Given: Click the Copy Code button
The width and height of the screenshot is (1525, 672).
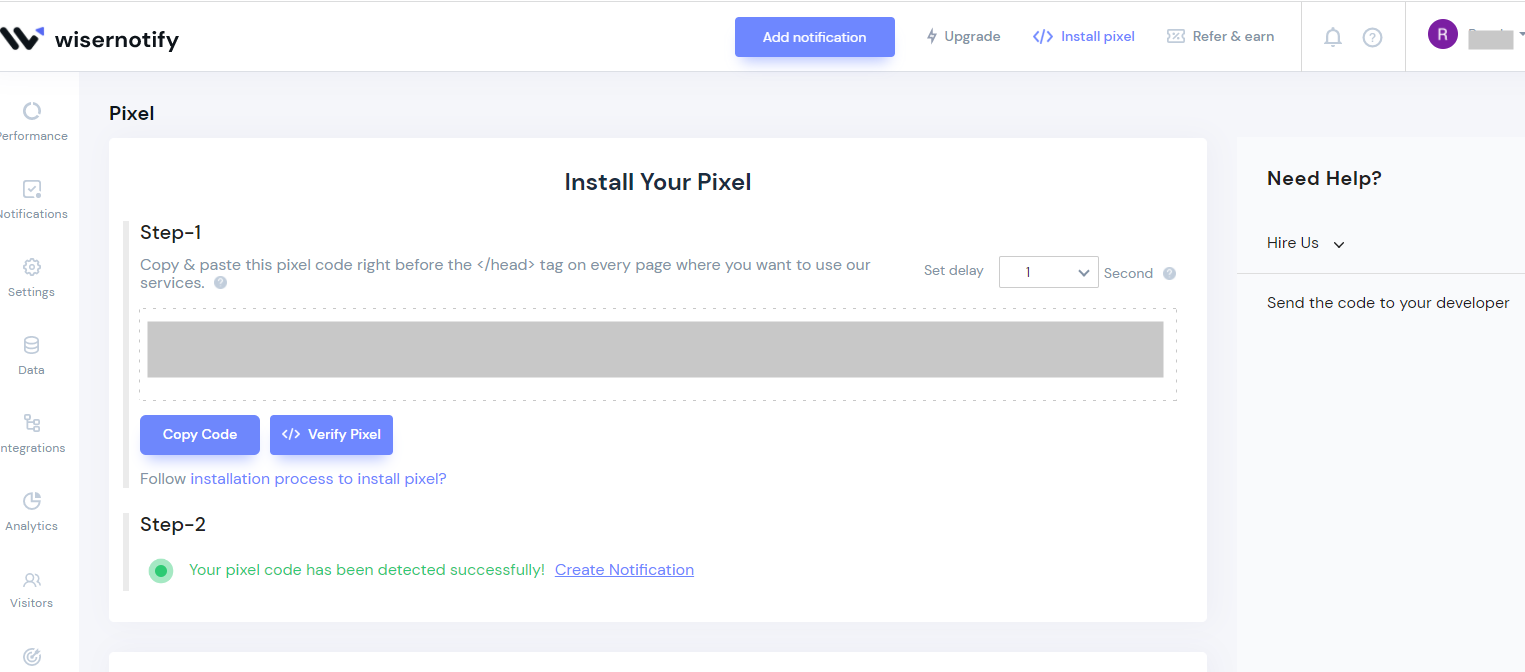Looking at the screenshot, I should coord(199,434).
